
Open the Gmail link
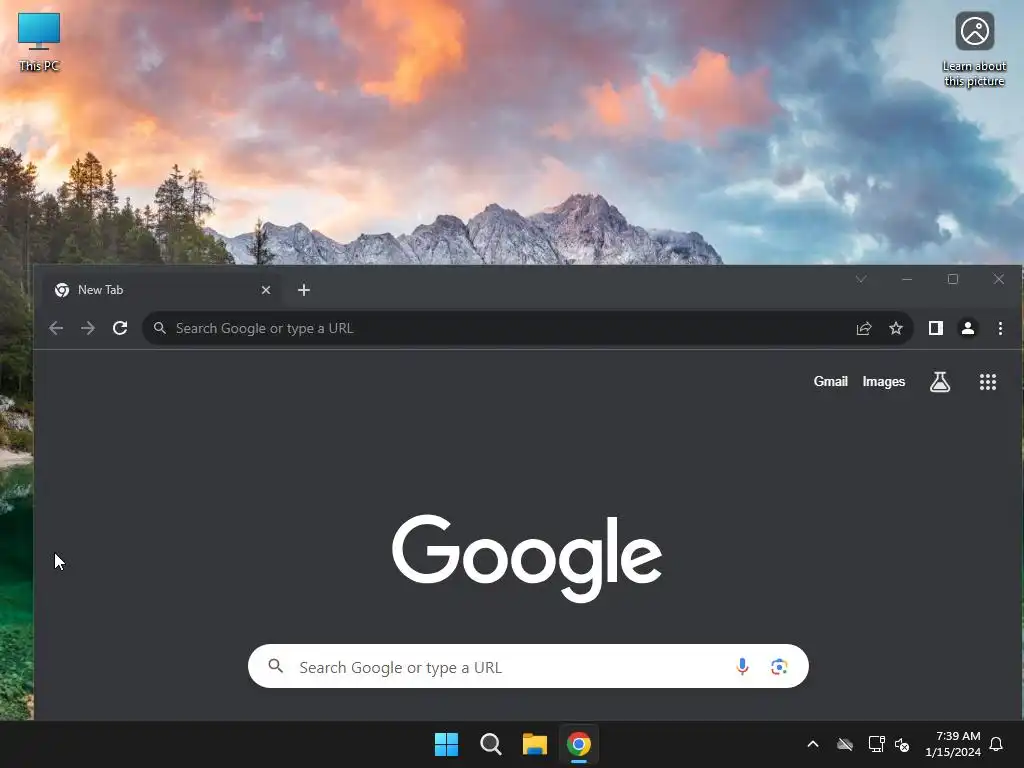tap(830, 382)
